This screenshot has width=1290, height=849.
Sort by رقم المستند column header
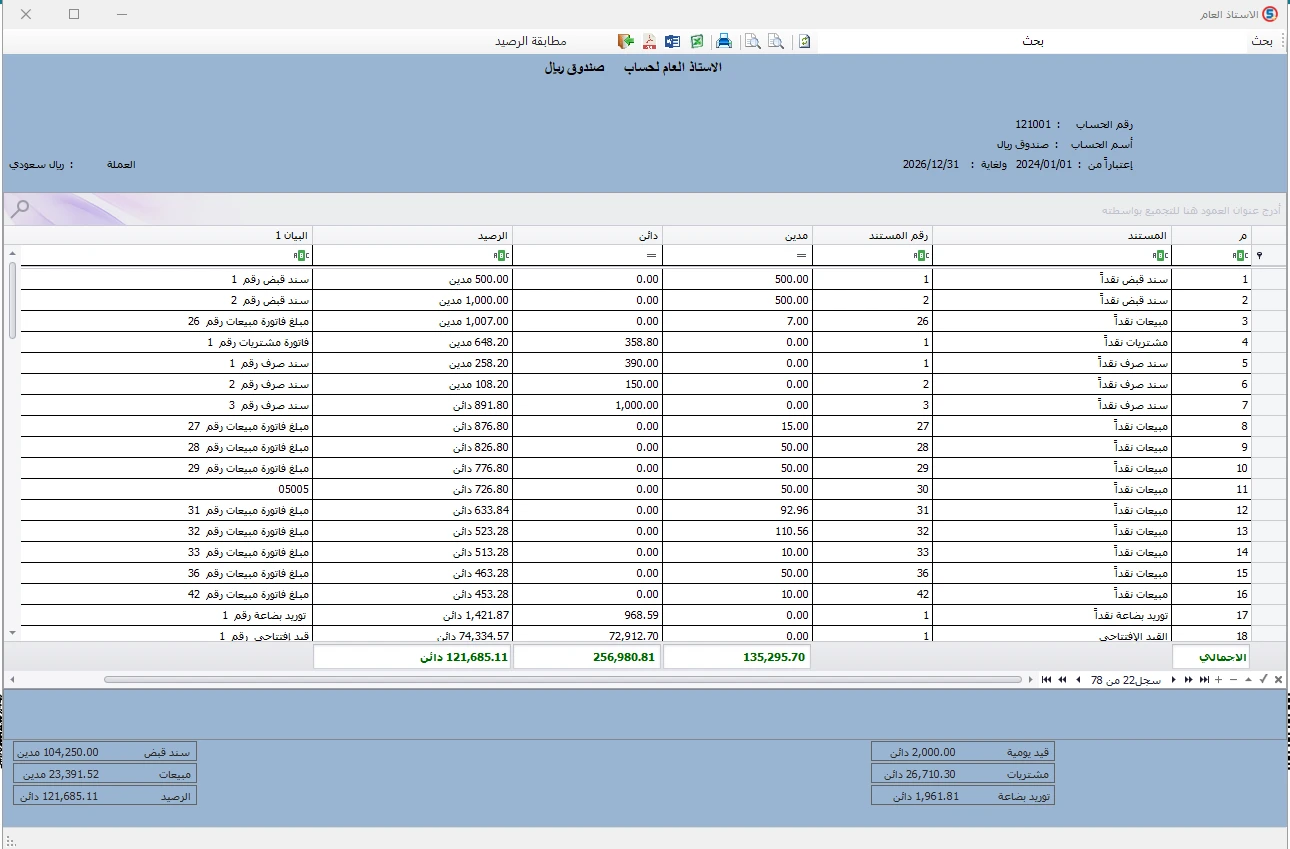(872, 235)
